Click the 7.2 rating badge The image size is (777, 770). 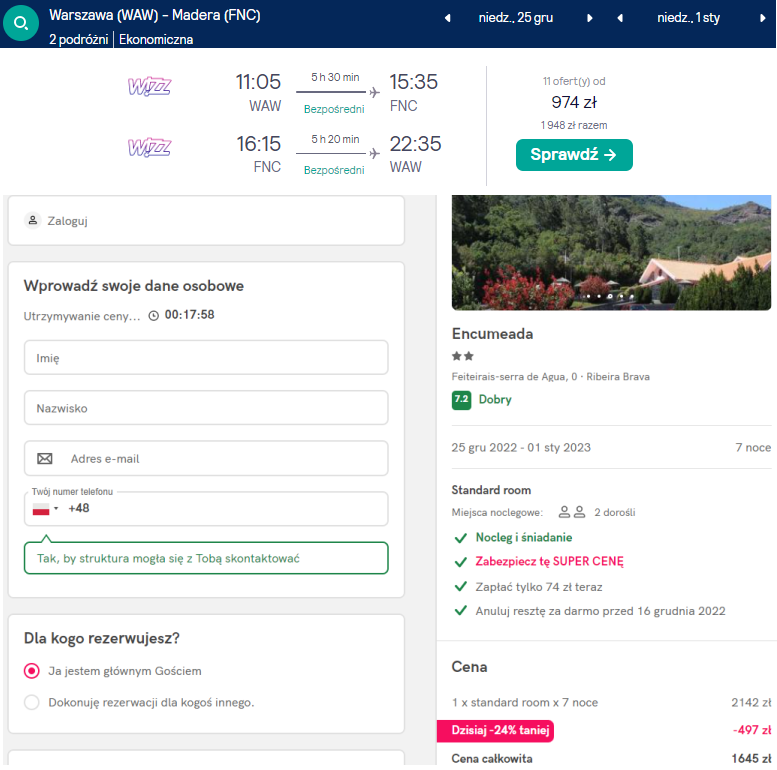(461, 400)
